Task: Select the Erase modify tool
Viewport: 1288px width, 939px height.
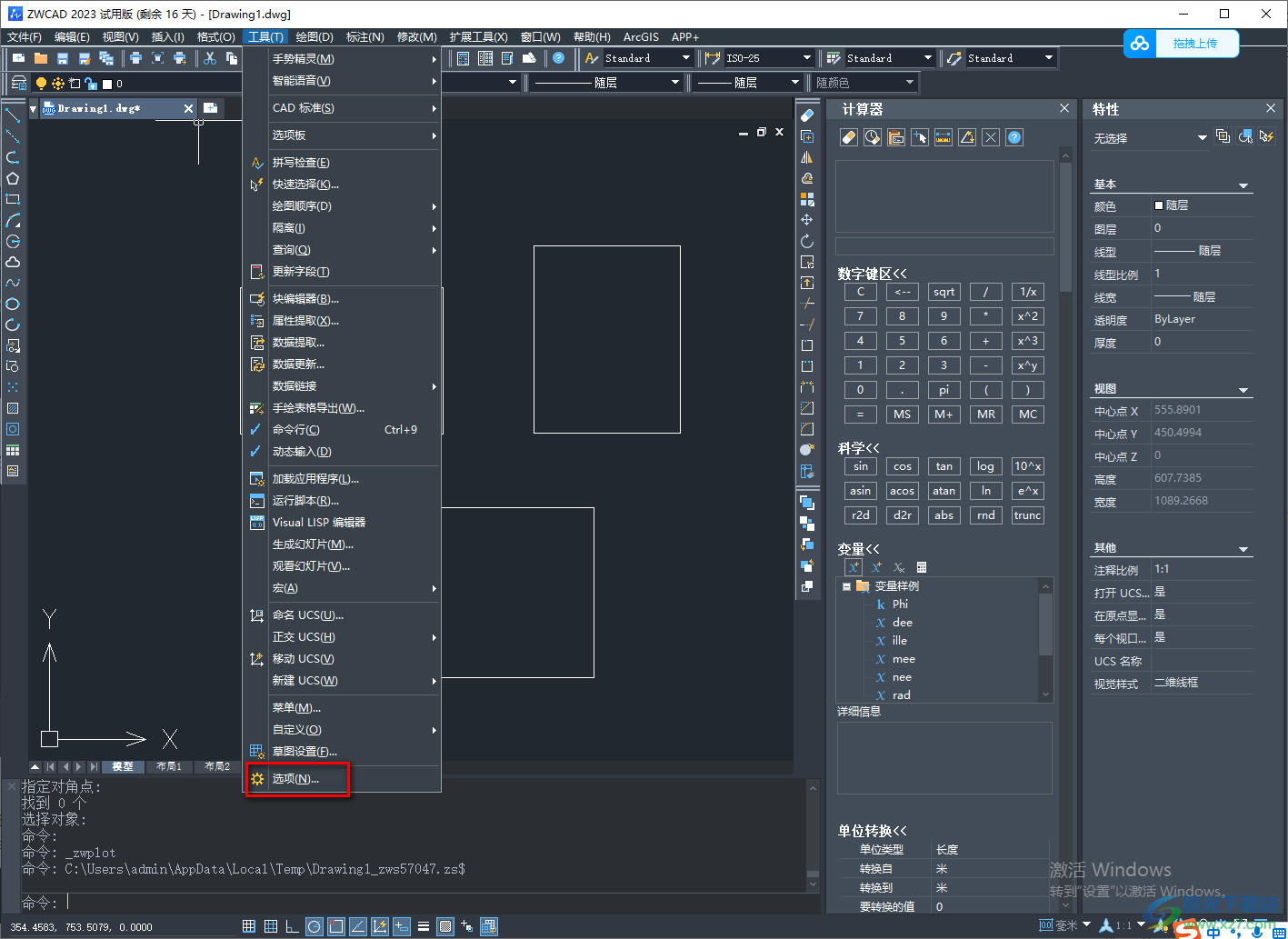Action: tap(807, 115)
